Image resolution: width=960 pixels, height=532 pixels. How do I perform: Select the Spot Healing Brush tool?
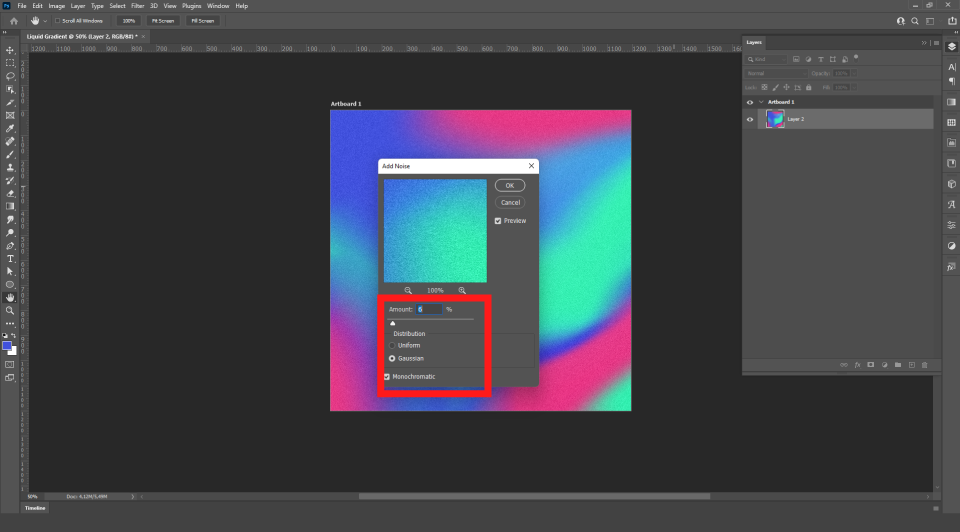10,141
